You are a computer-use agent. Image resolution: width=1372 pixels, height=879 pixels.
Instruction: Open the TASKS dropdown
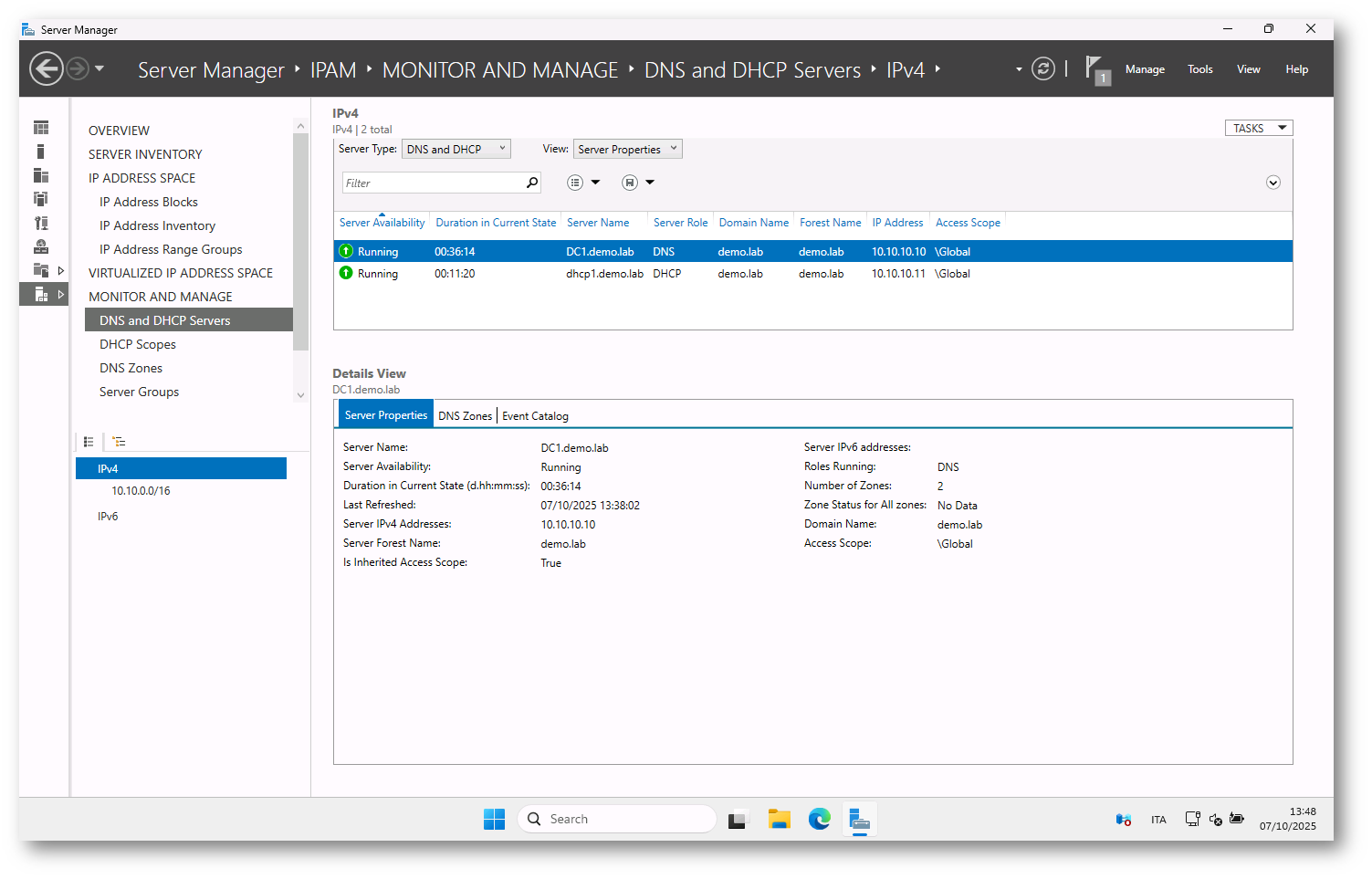[1258, 129]
